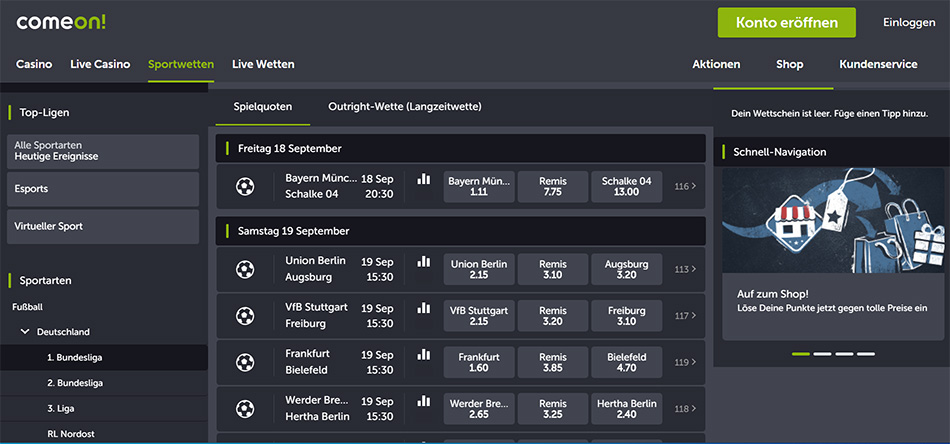Viewport: 950px width, 444px height.
Task: Click the Einloggen link
Action: [909, 22]
